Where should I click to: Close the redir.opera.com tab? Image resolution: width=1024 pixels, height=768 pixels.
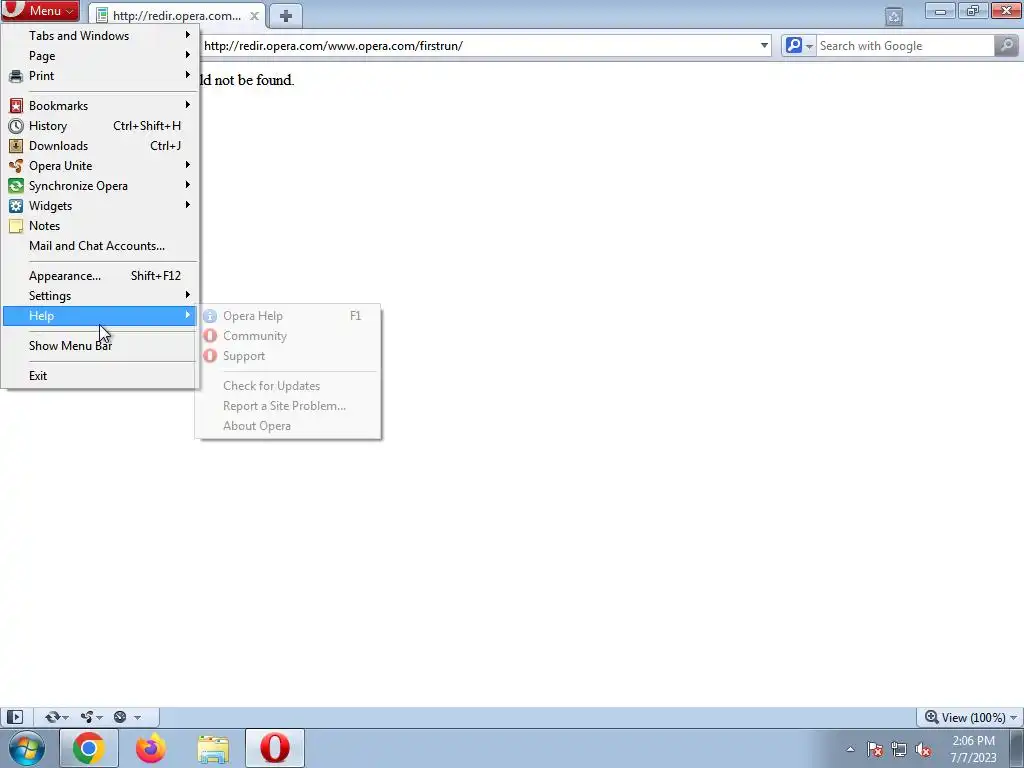coord(255,16)
